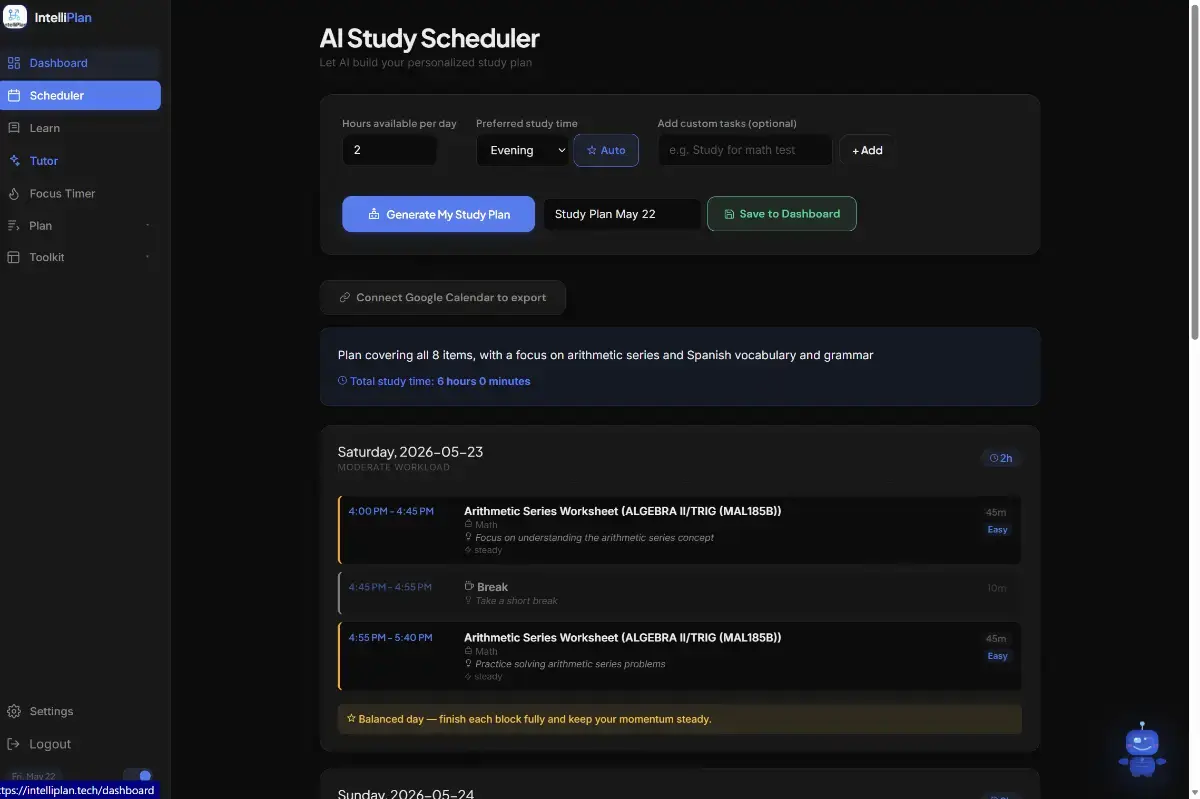Viewport: 1200px width, 799px height.
Task: Click the Hours available per day field
Action: coord(389,150)
